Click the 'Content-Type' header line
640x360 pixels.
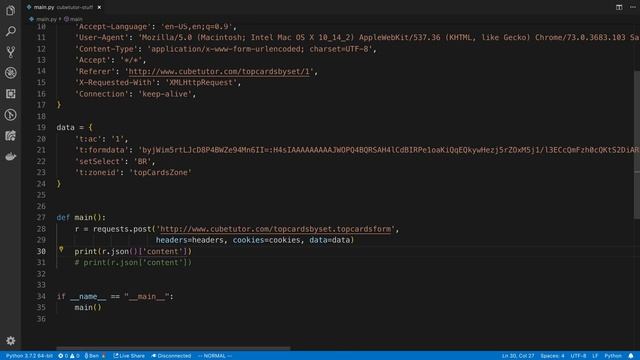coord(226,49)
